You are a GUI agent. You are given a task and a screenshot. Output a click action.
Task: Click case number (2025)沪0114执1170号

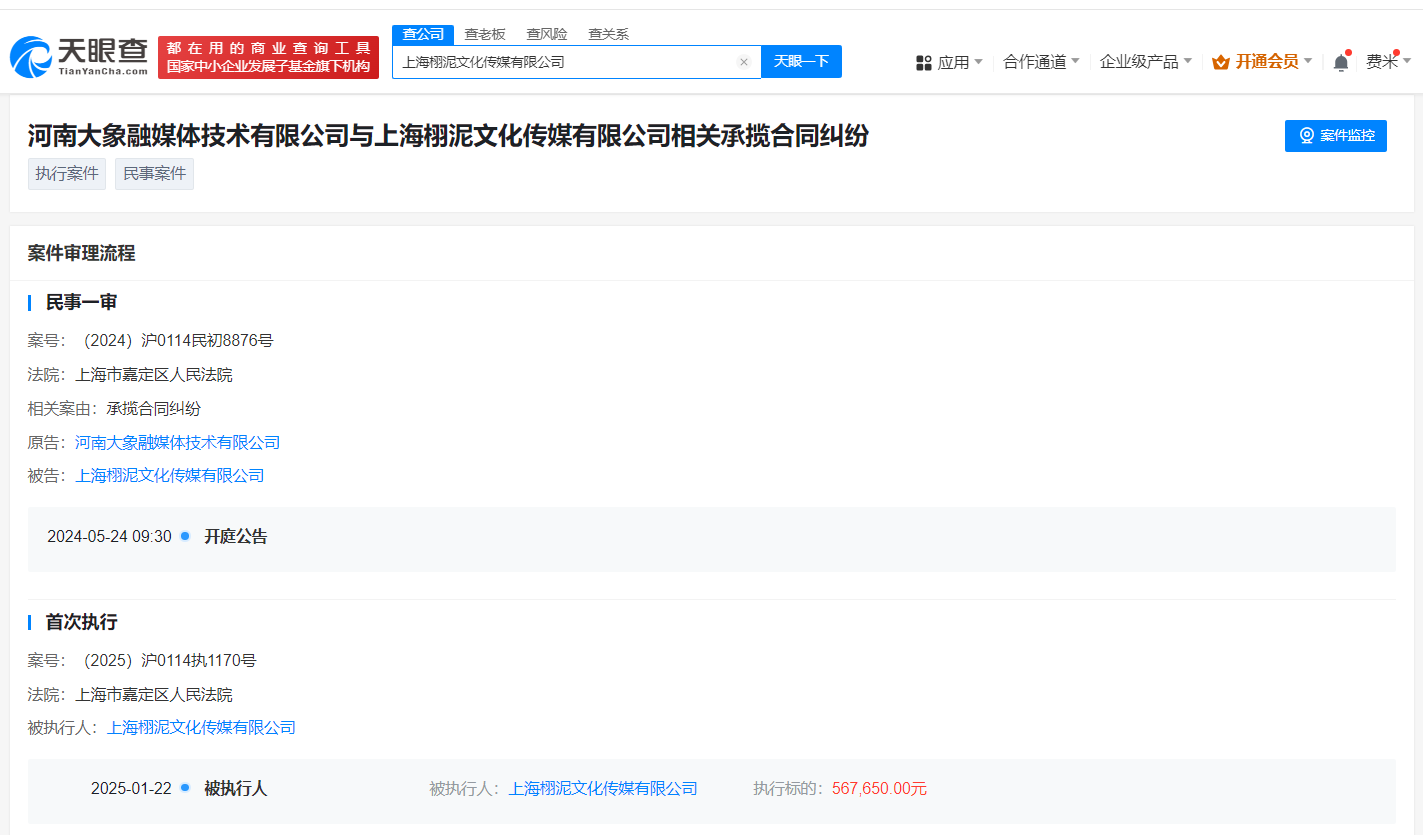tap(170, 661)
